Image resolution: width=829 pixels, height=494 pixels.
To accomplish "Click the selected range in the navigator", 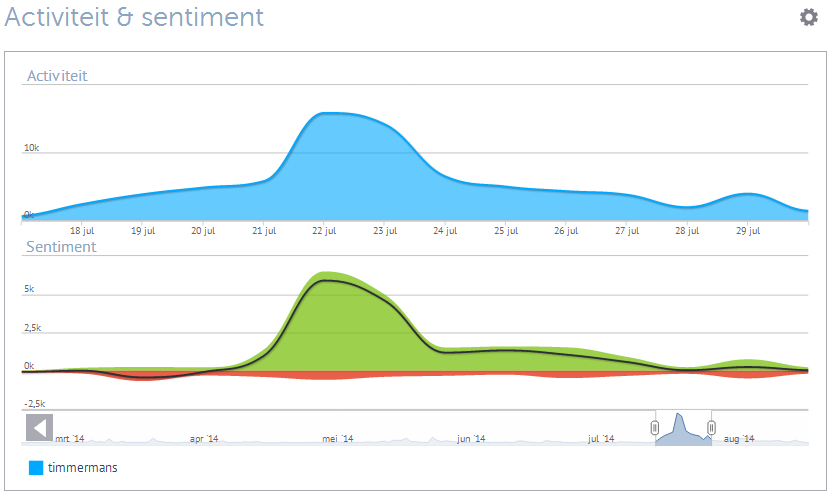I will (x=683, y=428).
